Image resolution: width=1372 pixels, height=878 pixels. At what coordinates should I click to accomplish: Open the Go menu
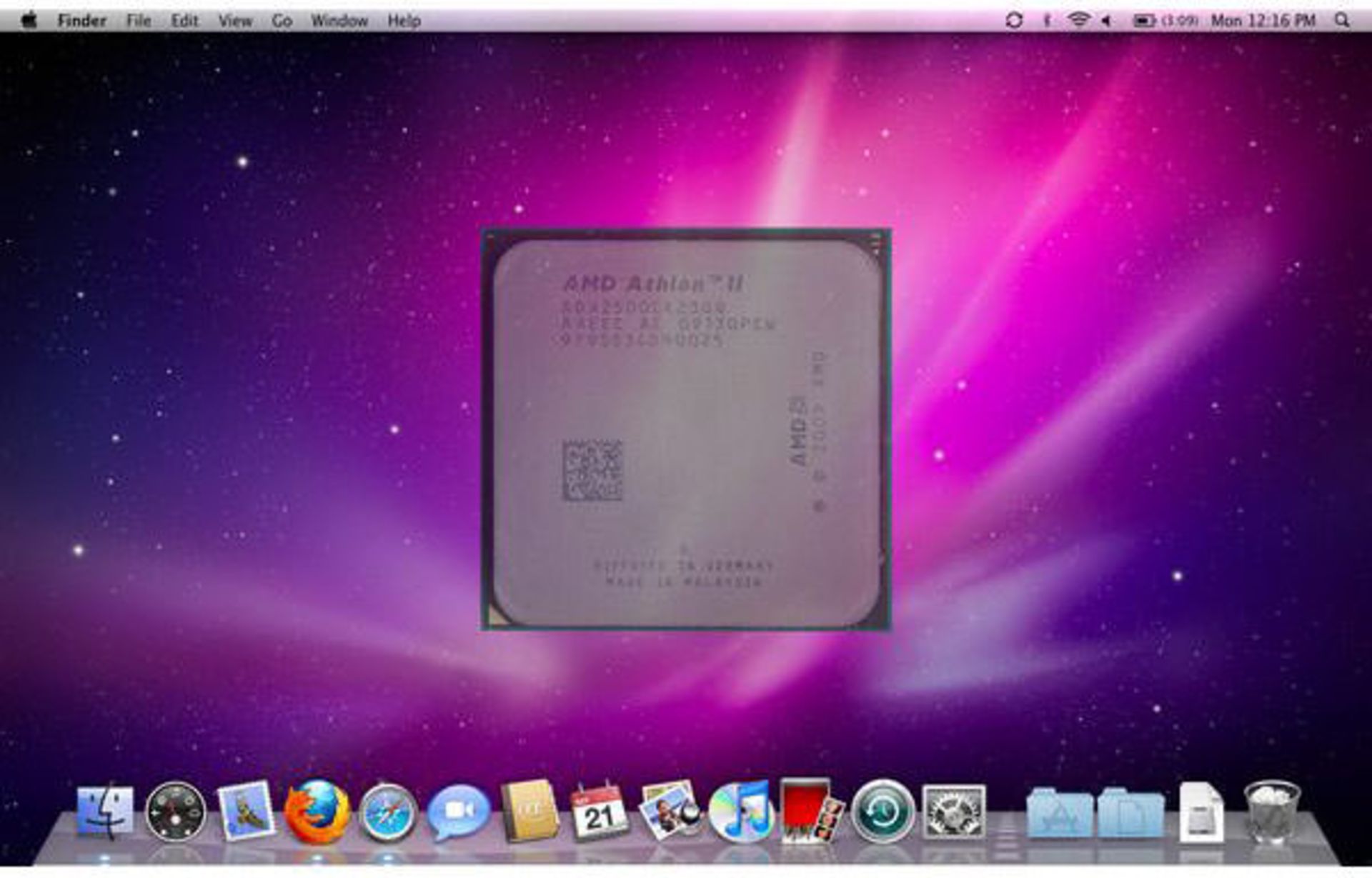click(x=282, y=21)
